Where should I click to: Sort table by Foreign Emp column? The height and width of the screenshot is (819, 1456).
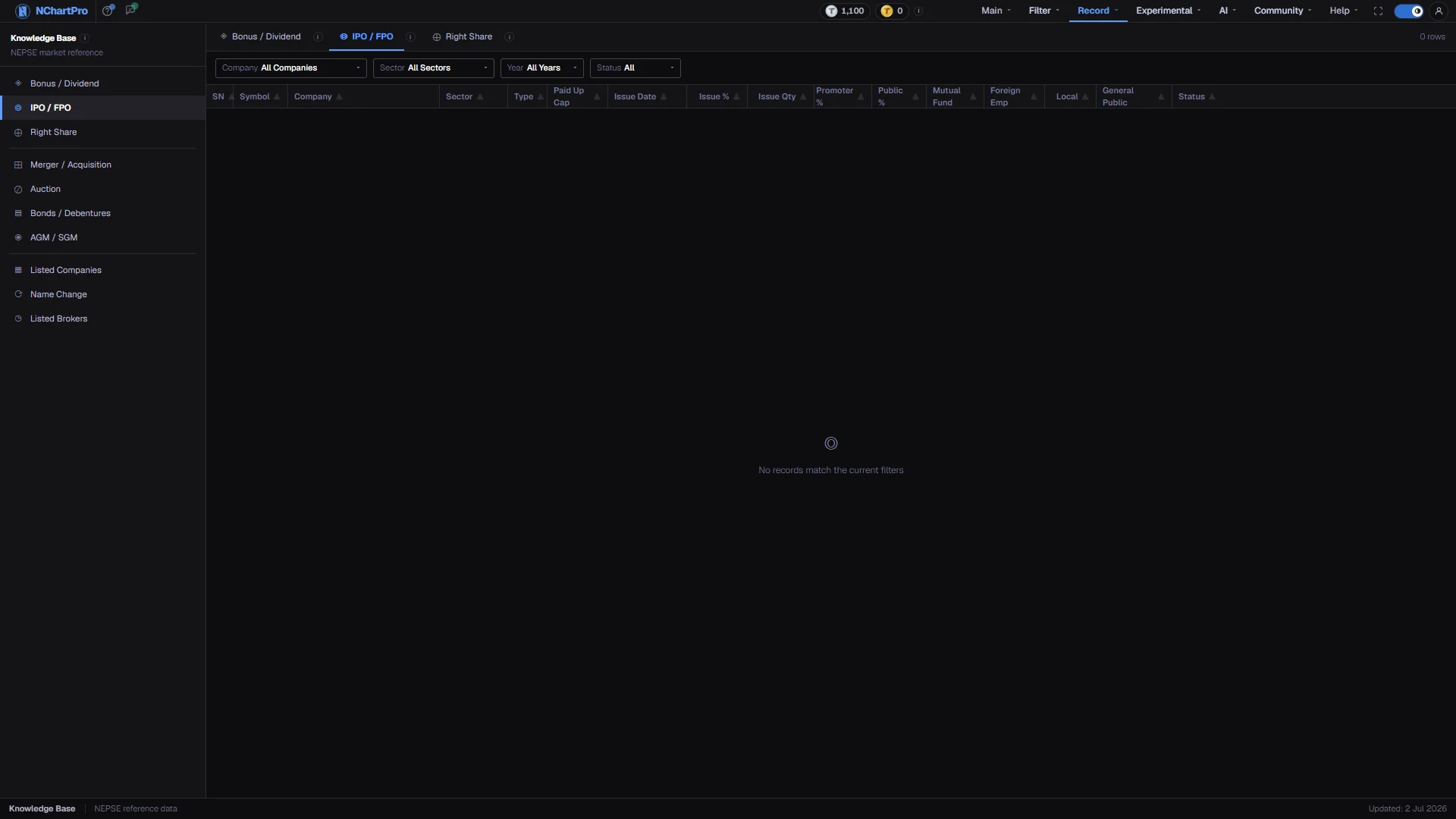click(x=1013, y=96)
